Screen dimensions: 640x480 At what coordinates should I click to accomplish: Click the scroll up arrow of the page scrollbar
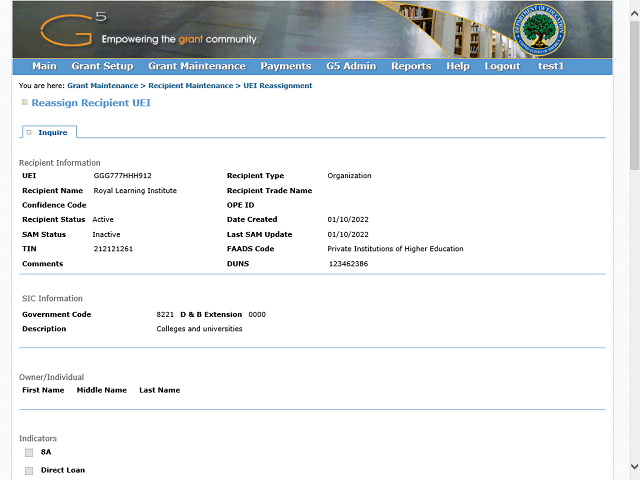tap(634, 13)
